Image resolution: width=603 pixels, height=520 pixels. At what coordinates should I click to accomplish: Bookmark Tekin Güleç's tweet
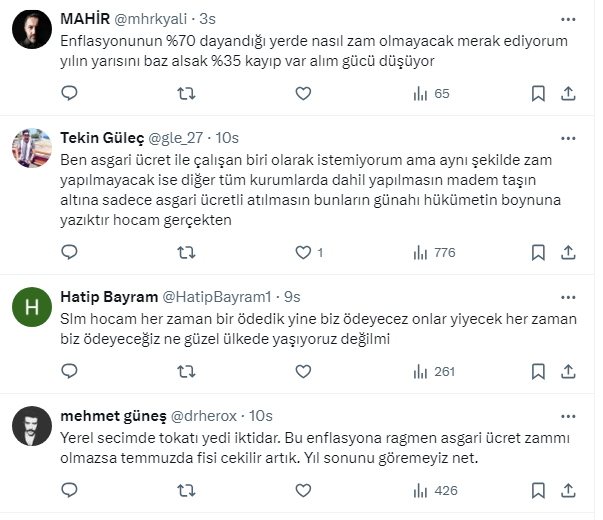[538, 252]
